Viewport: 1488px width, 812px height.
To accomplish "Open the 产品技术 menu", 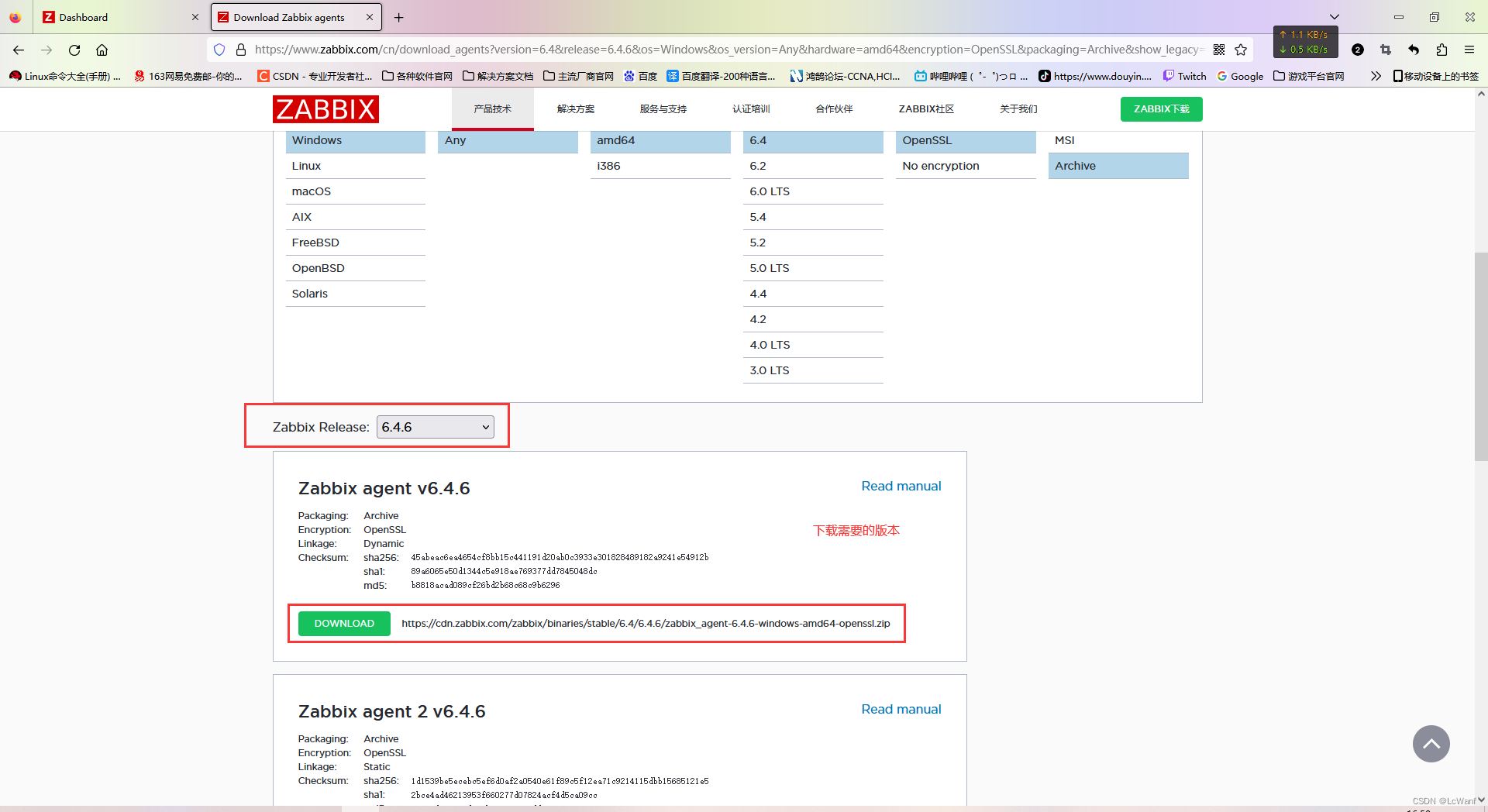I will tap(493, 109).
